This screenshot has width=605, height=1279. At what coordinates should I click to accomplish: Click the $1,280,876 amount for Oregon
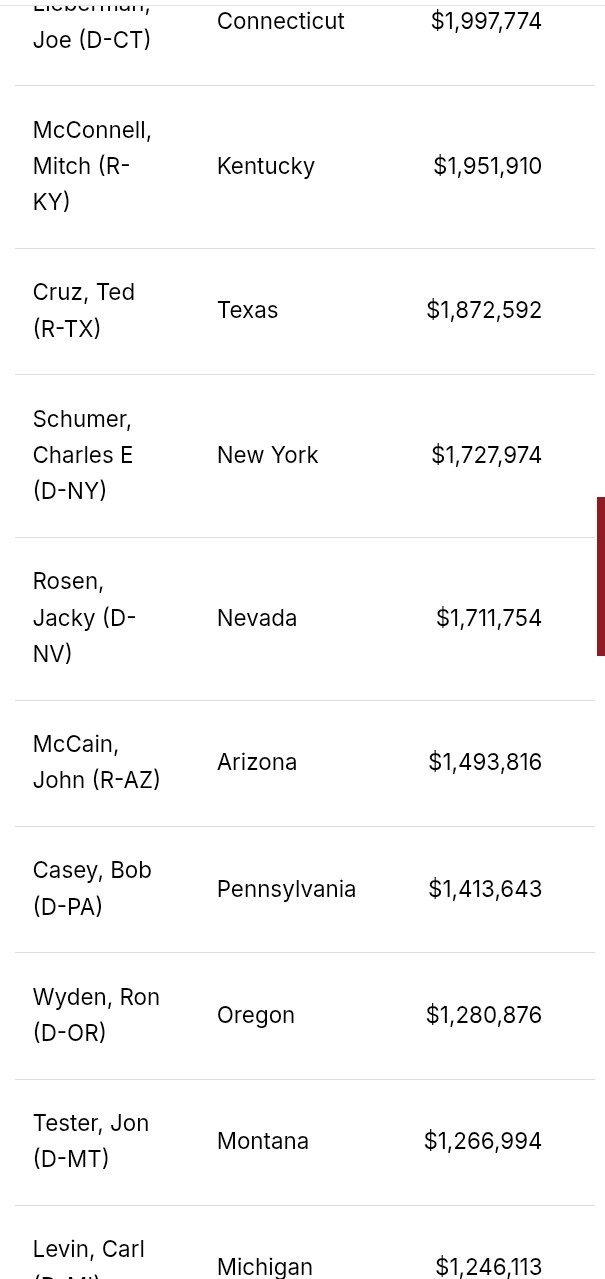coord(484,1015)
